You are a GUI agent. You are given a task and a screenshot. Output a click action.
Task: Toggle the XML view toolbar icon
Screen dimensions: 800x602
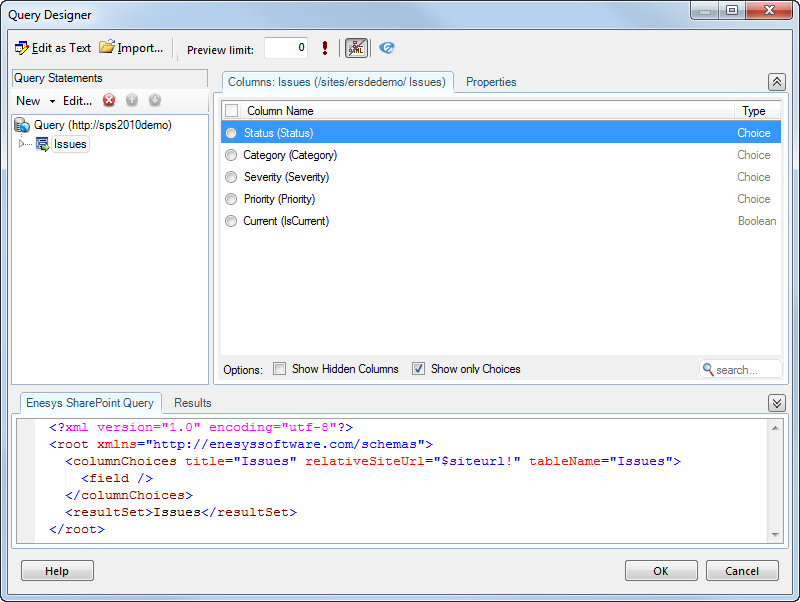coord(356,48)
